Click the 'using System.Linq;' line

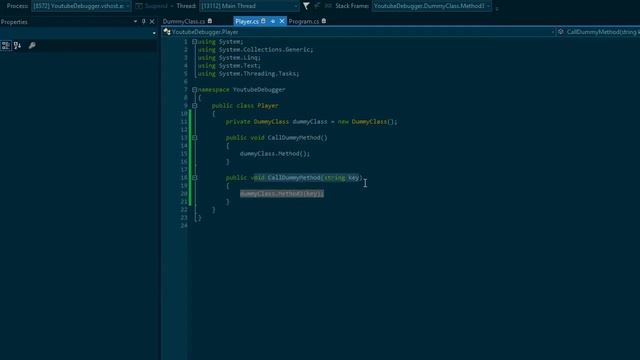coord(229,58)
